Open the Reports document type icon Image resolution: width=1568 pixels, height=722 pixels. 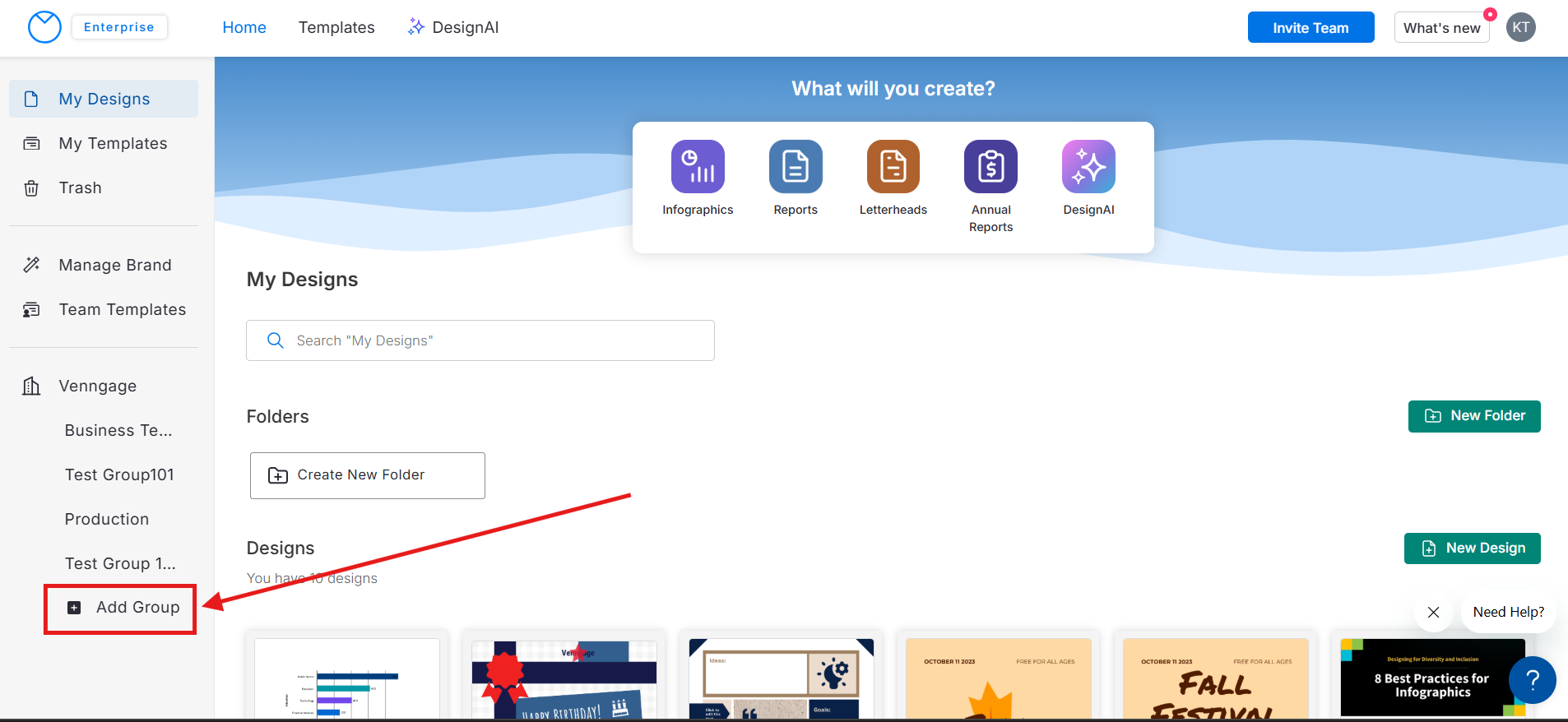click(795, 167)
